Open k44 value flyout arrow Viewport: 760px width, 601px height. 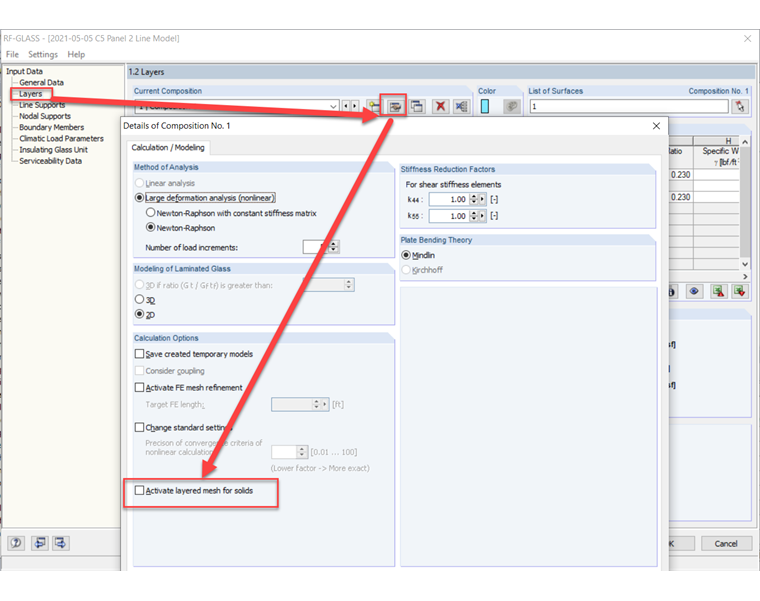(x=482, y=199)
